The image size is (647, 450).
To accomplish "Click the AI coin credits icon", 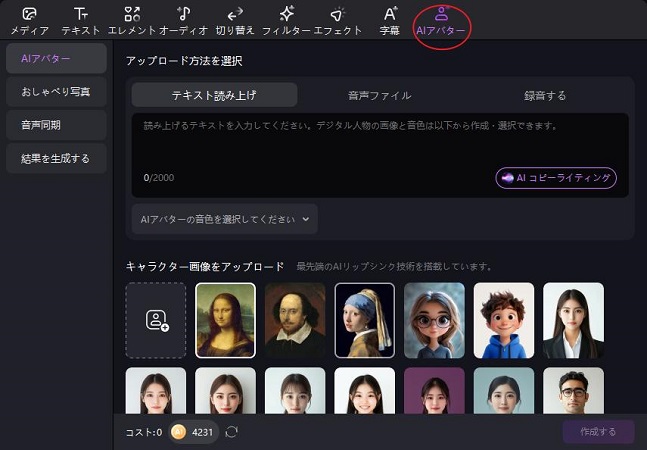I will (178, 432).
